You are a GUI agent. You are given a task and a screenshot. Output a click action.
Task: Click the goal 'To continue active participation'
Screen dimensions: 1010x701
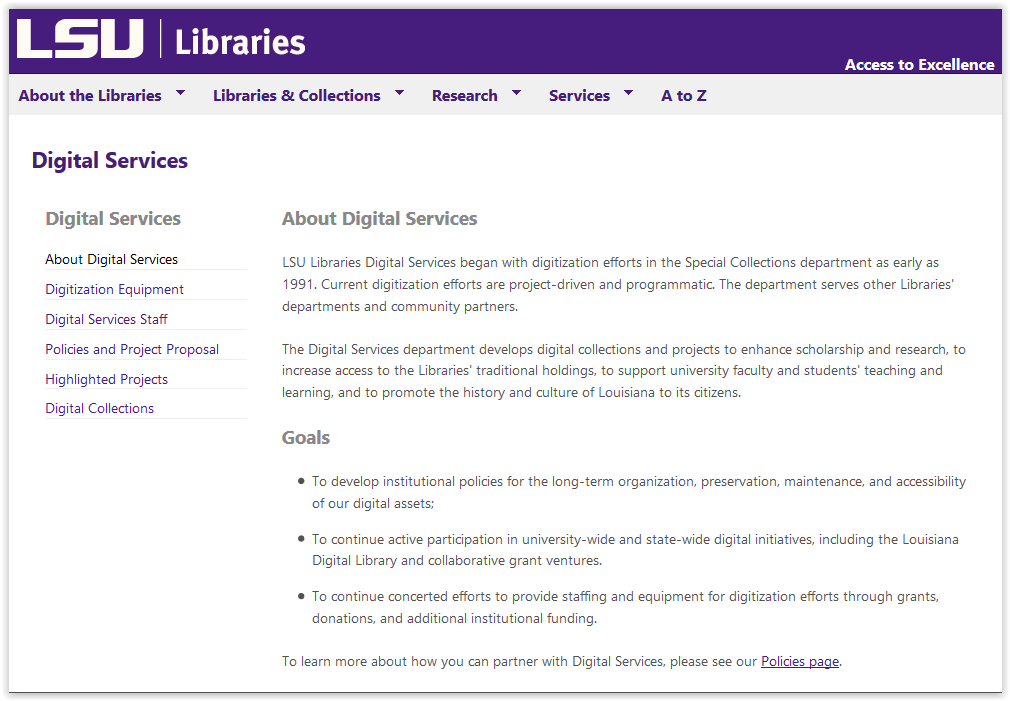[x=635, y=550]
